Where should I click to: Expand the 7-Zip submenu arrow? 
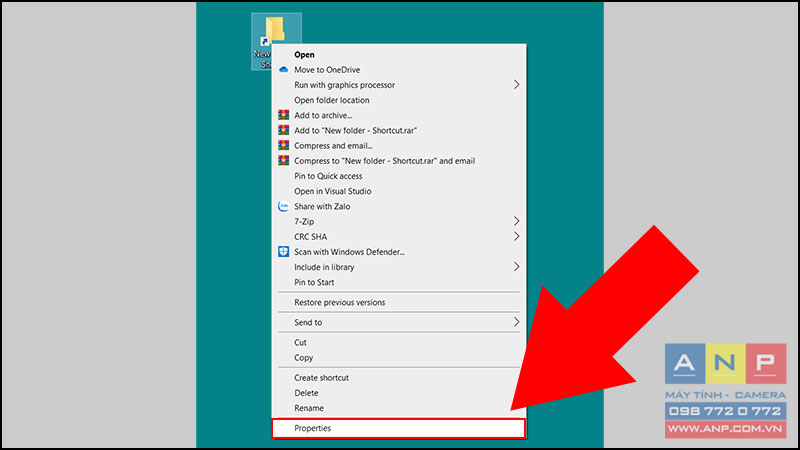[x=516, y=221]
